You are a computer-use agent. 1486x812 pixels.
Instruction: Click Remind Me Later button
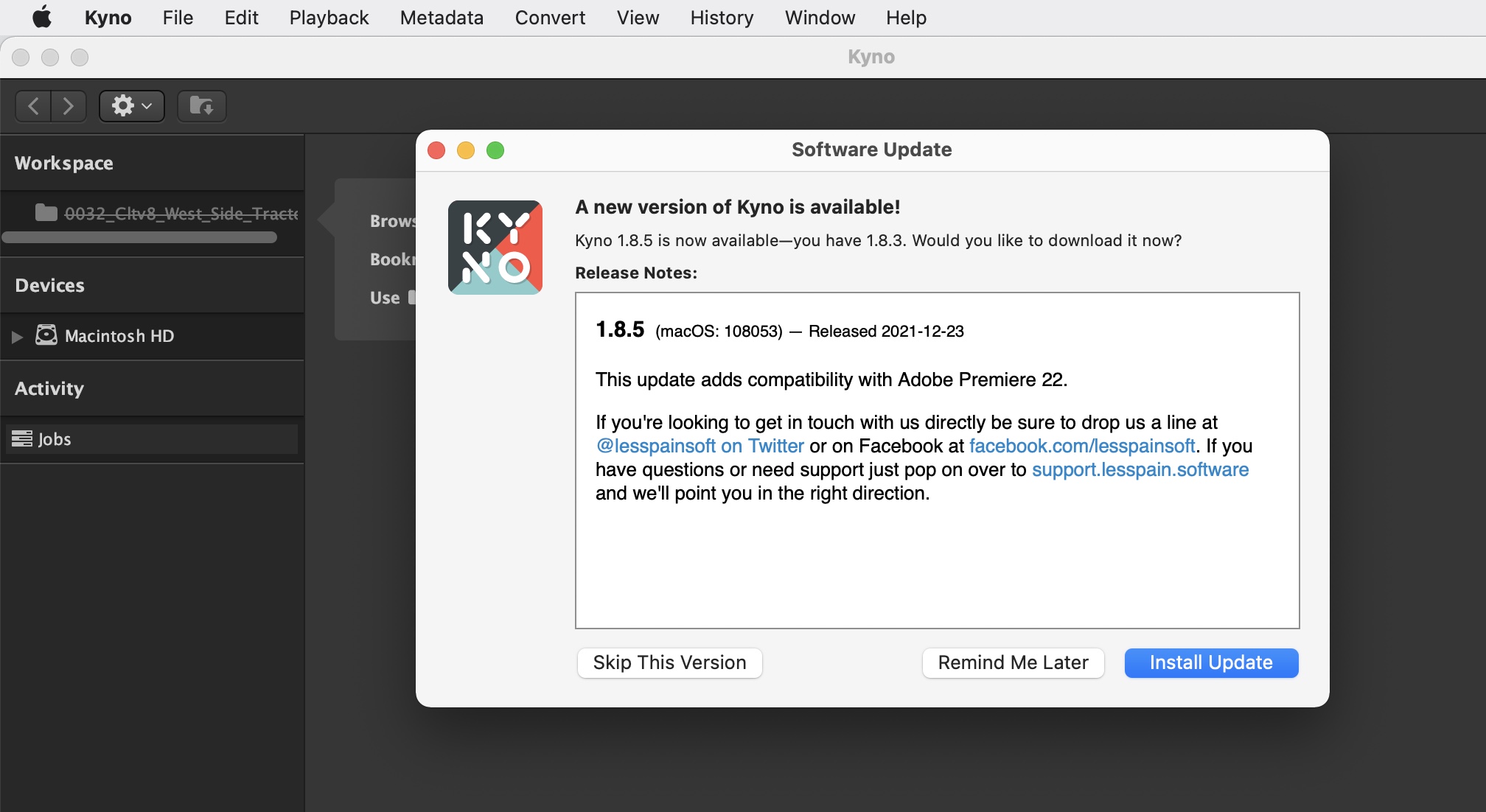1013,661
